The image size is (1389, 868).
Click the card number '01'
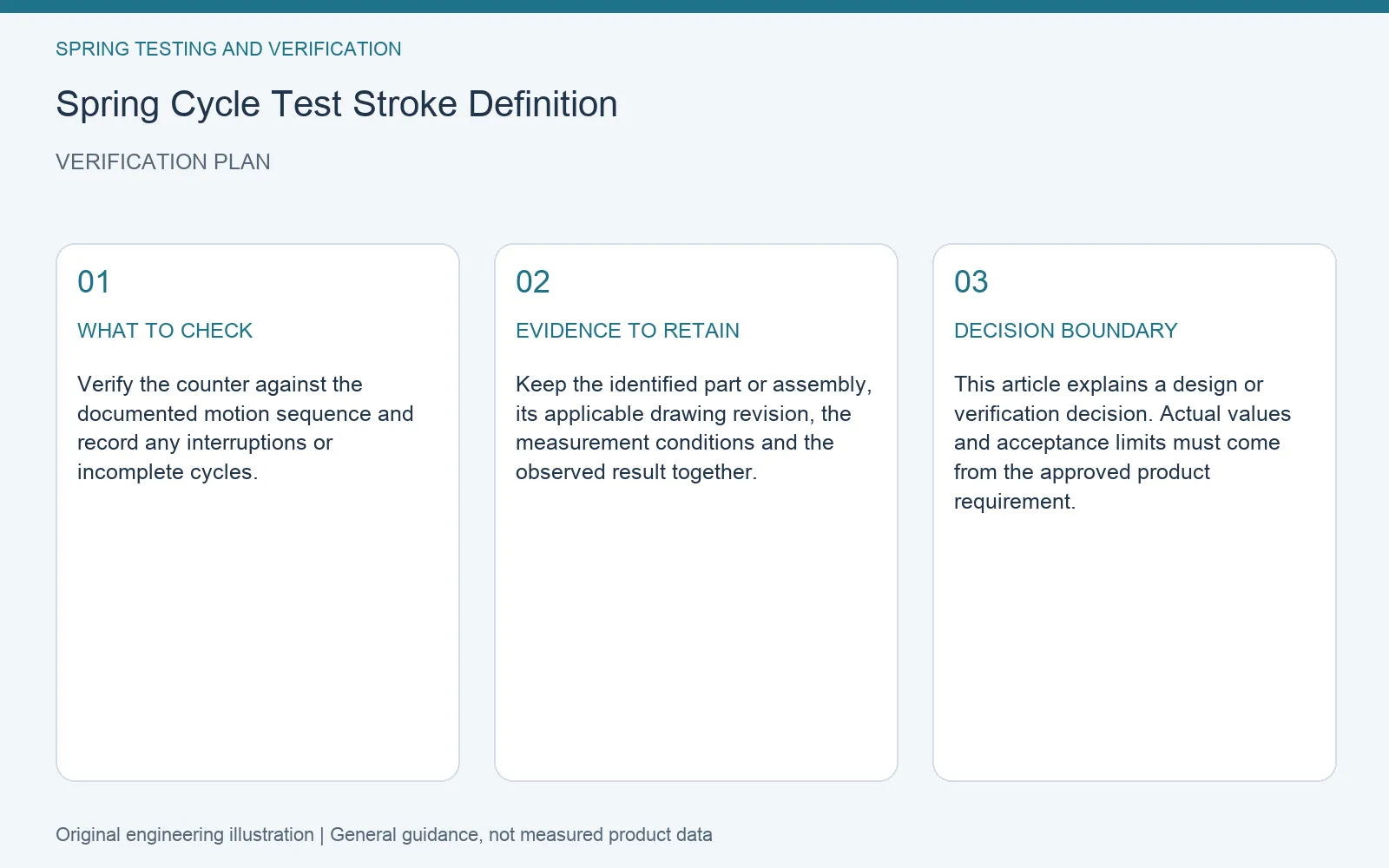[x=94, y=282]
